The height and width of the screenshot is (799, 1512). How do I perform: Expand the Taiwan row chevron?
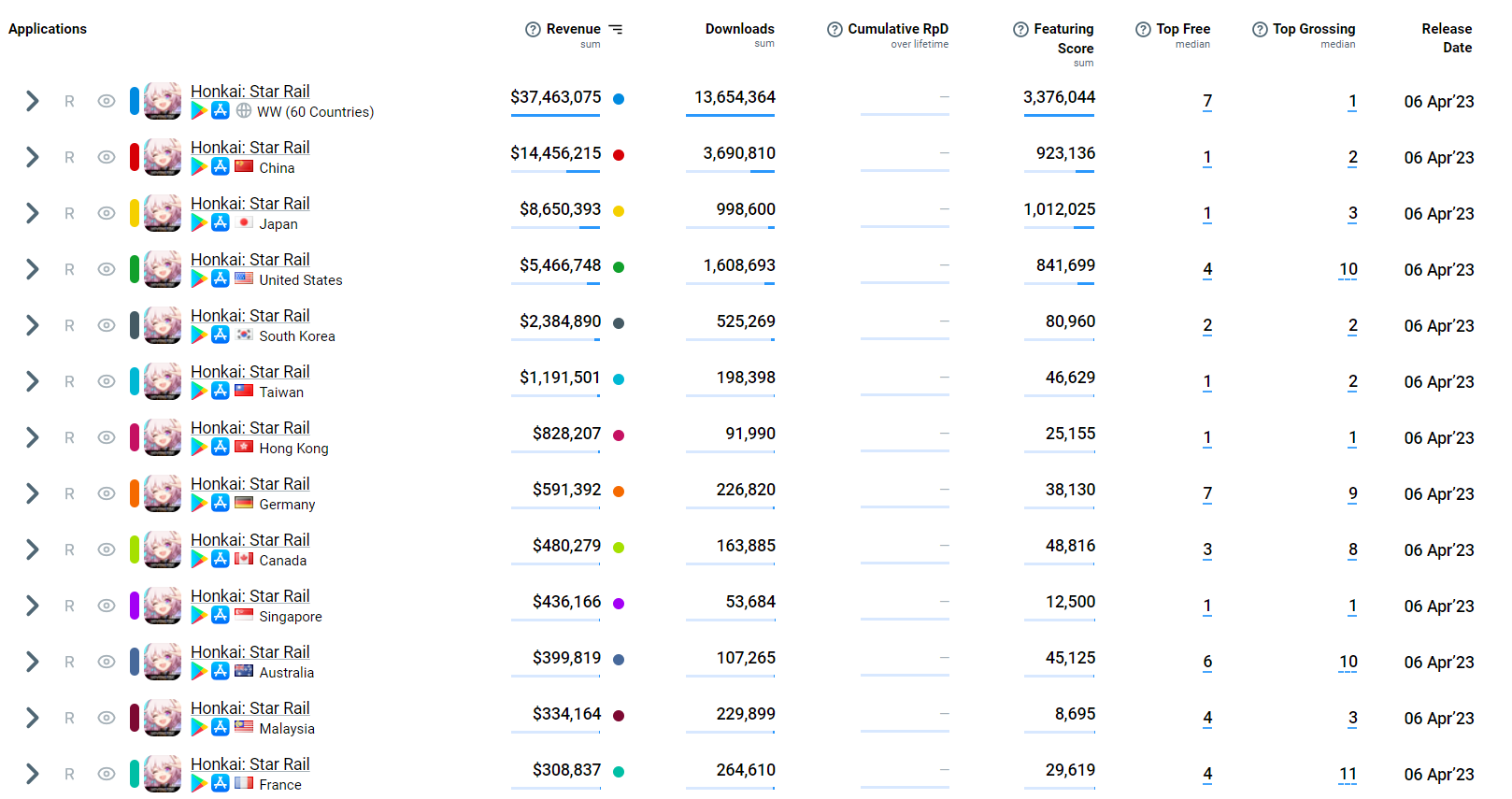click(x=33, y=381)
